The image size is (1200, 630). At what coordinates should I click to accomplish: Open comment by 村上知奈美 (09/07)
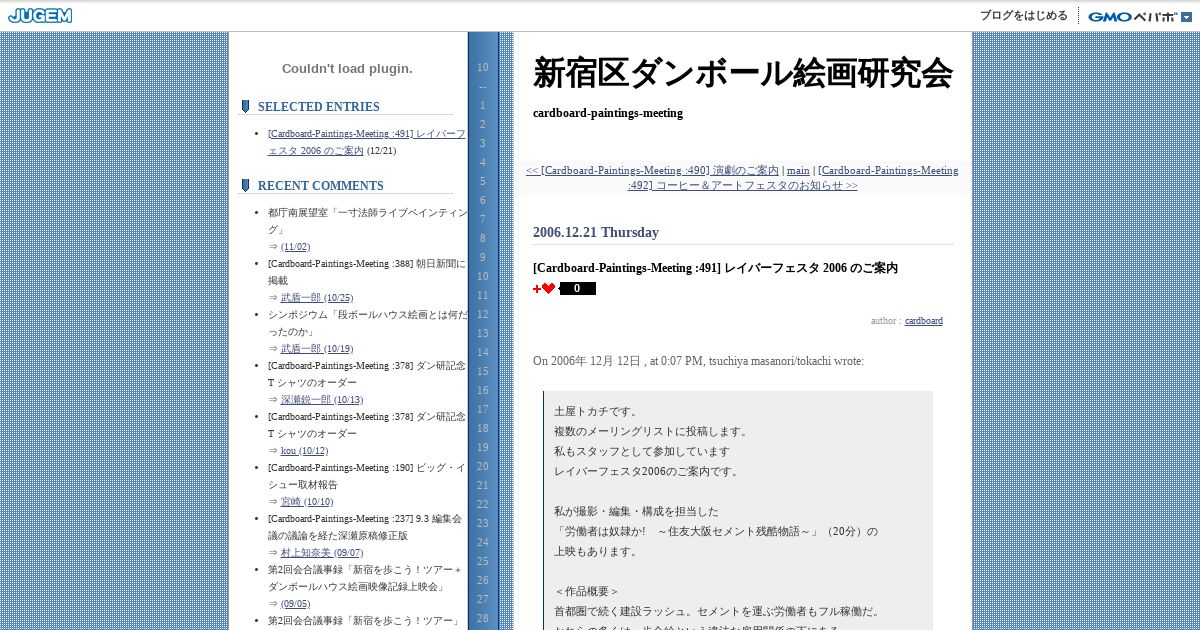click(322, 553)
